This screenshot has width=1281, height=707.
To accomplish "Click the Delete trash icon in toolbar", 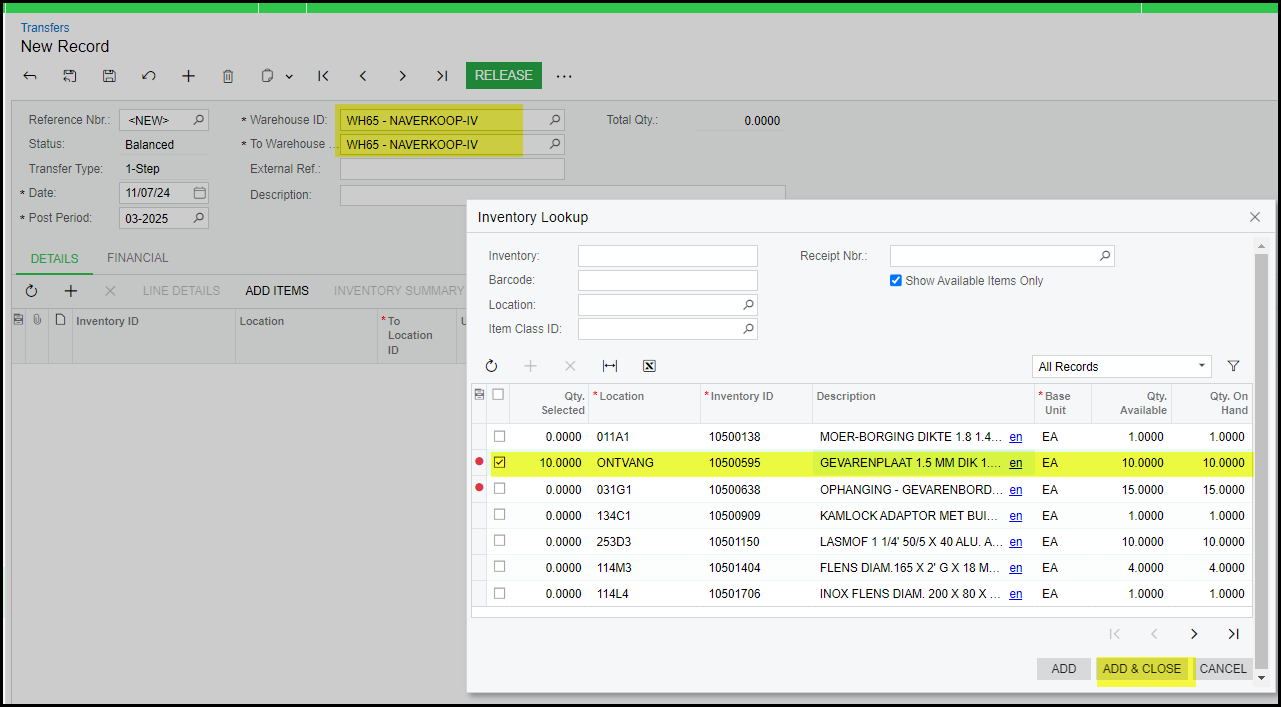I will [228, 76].
